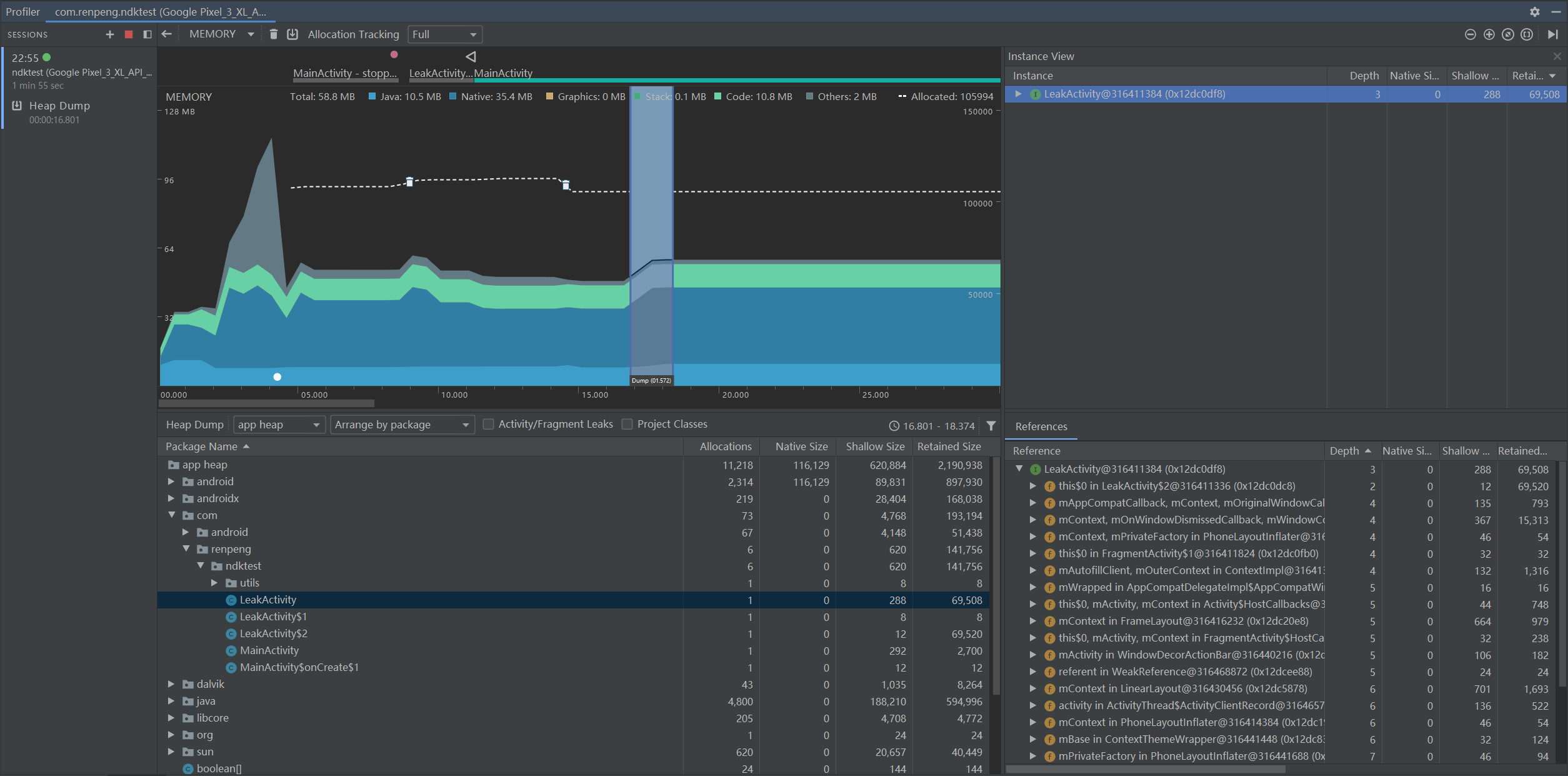Viewport: 1568px width, 776px height.
Task: Open the app heap dropdown
Action: point(279,425)
